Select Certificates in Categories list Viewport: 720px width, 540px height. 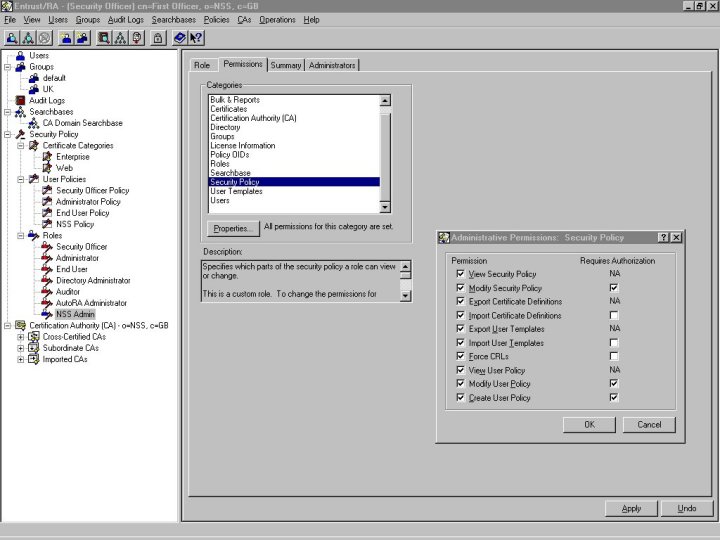(x=294, y=109)
